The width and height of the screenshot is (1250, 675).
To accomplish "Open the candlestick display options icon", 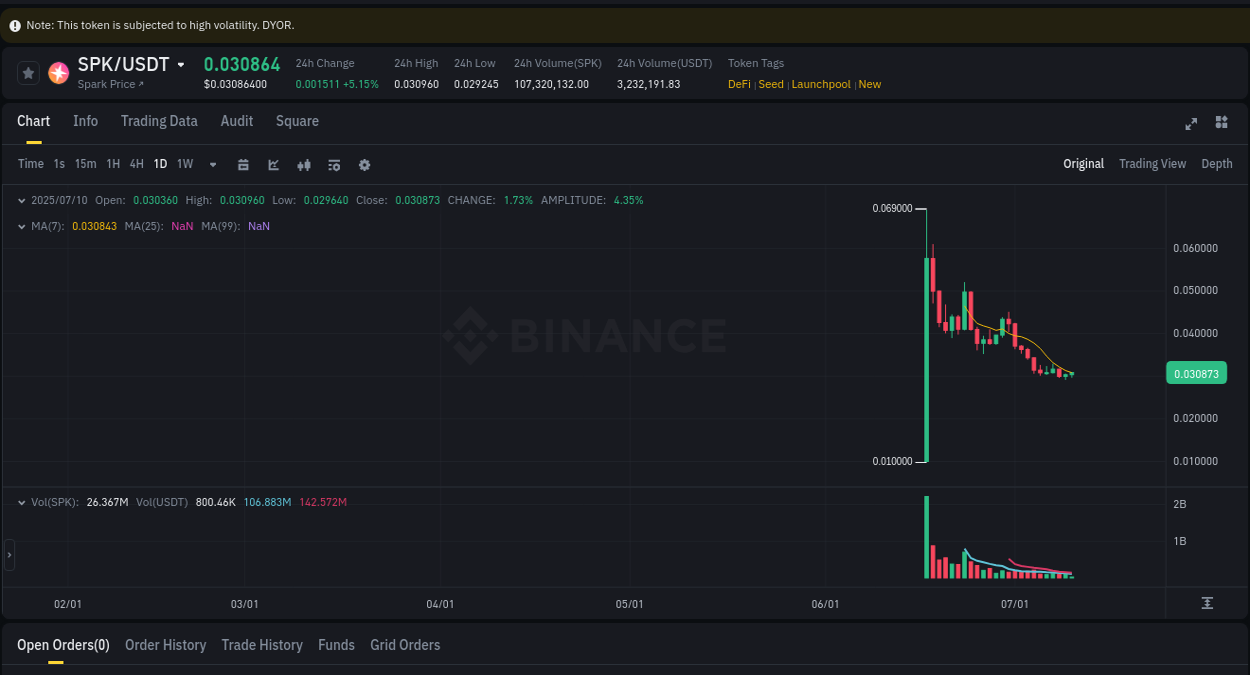I will (x=304, y=164).
